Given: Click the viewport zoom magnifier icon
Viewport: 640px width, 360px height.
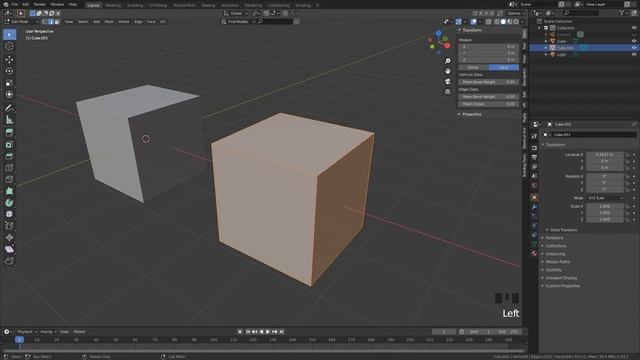Looking at the screenshot, I should (448, 61).
